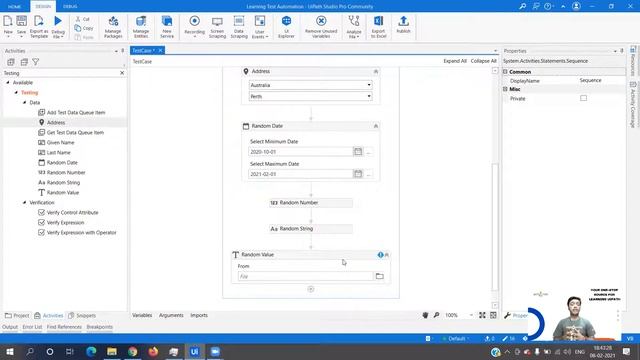640x360 pixels.
Task: Click Expand All in designer
Action: (x=455, y=61)
